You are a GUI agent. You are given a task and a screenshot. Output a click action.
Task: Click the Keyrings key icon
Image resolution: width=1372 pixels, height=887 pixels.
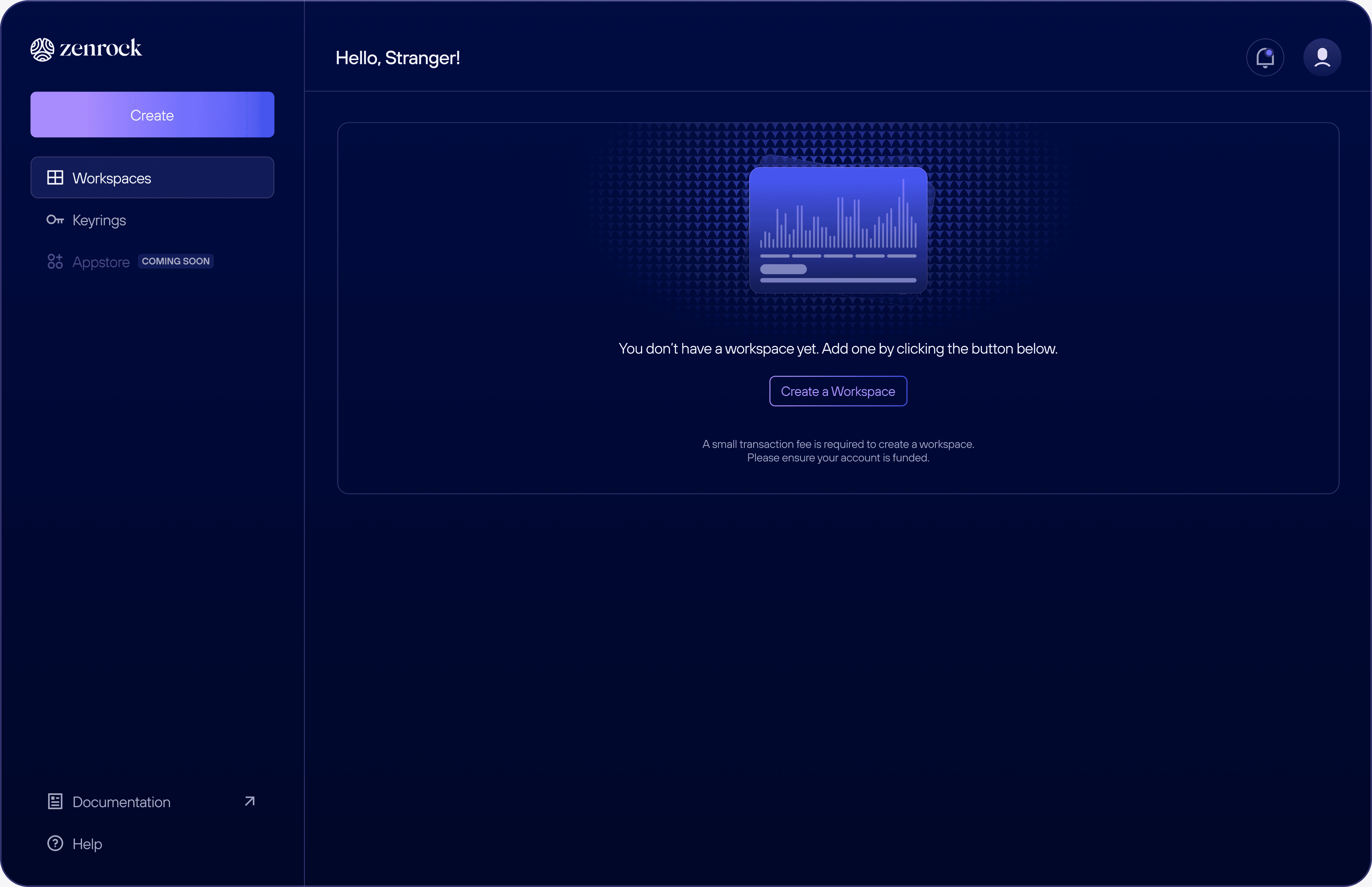pyautogui.click(x=55, y=220)
